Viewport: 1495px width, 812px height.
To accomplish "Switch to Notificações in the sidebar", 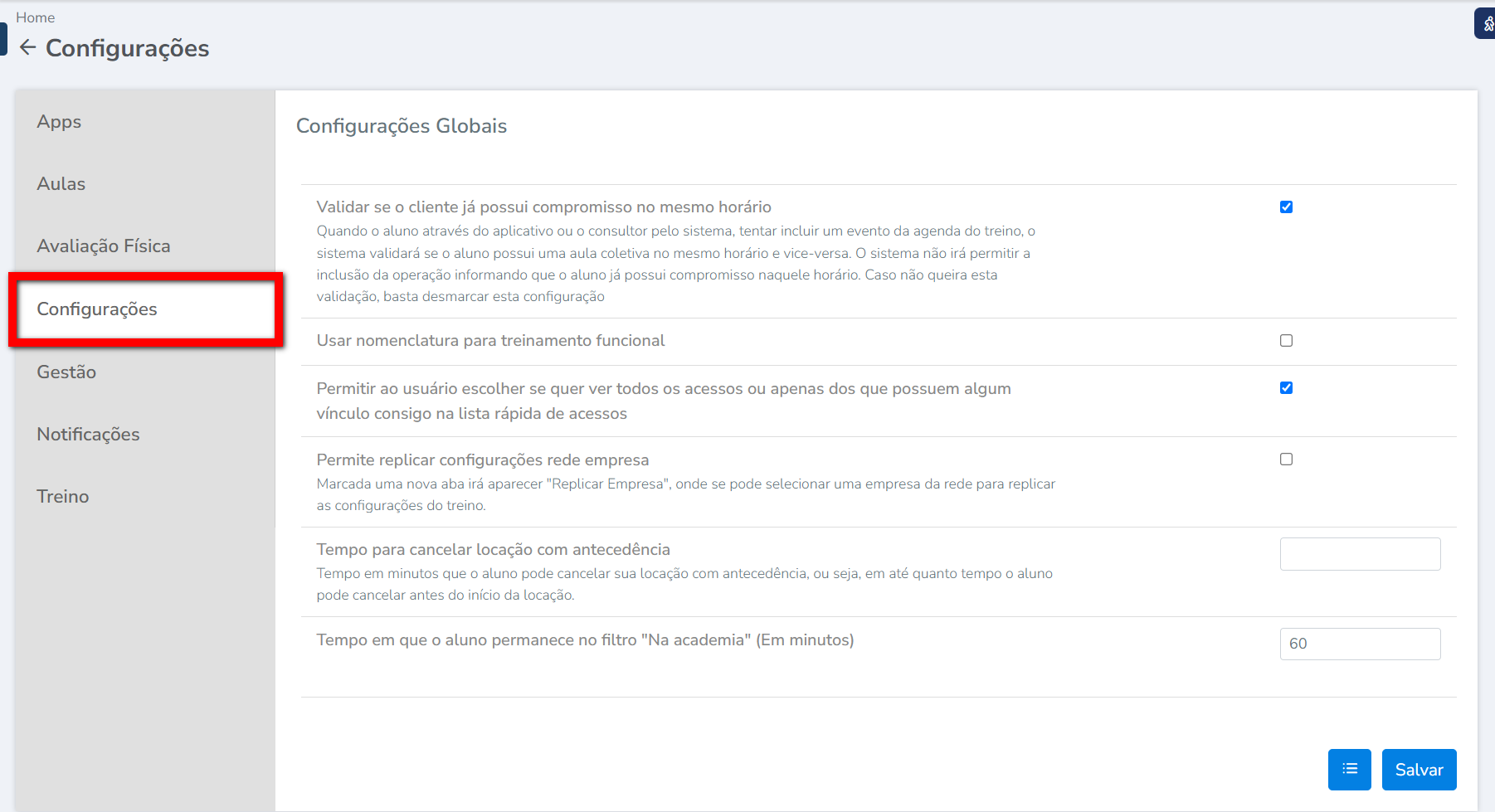I will point(88,435).
